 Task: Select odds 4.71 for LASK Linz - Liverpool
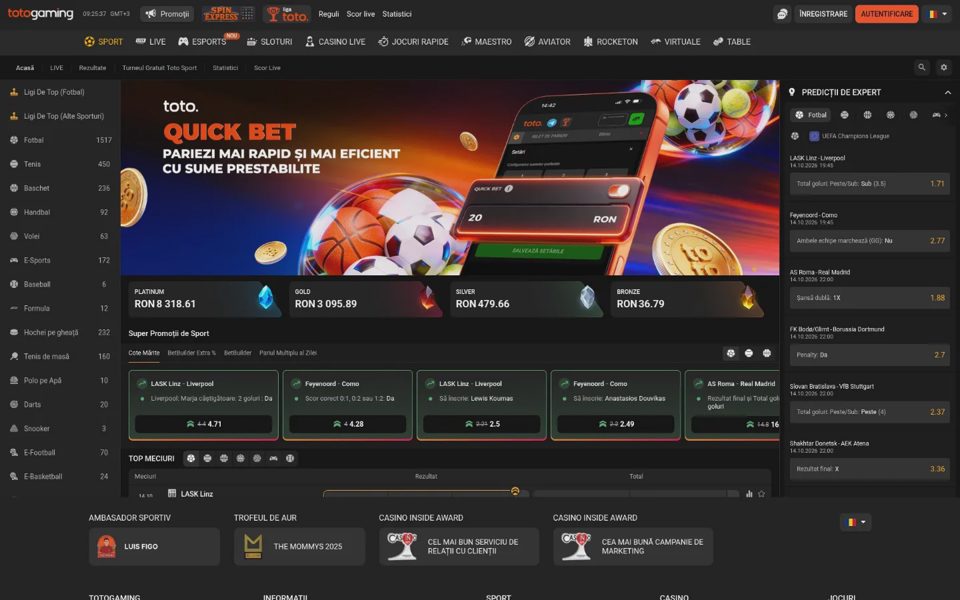203,424
